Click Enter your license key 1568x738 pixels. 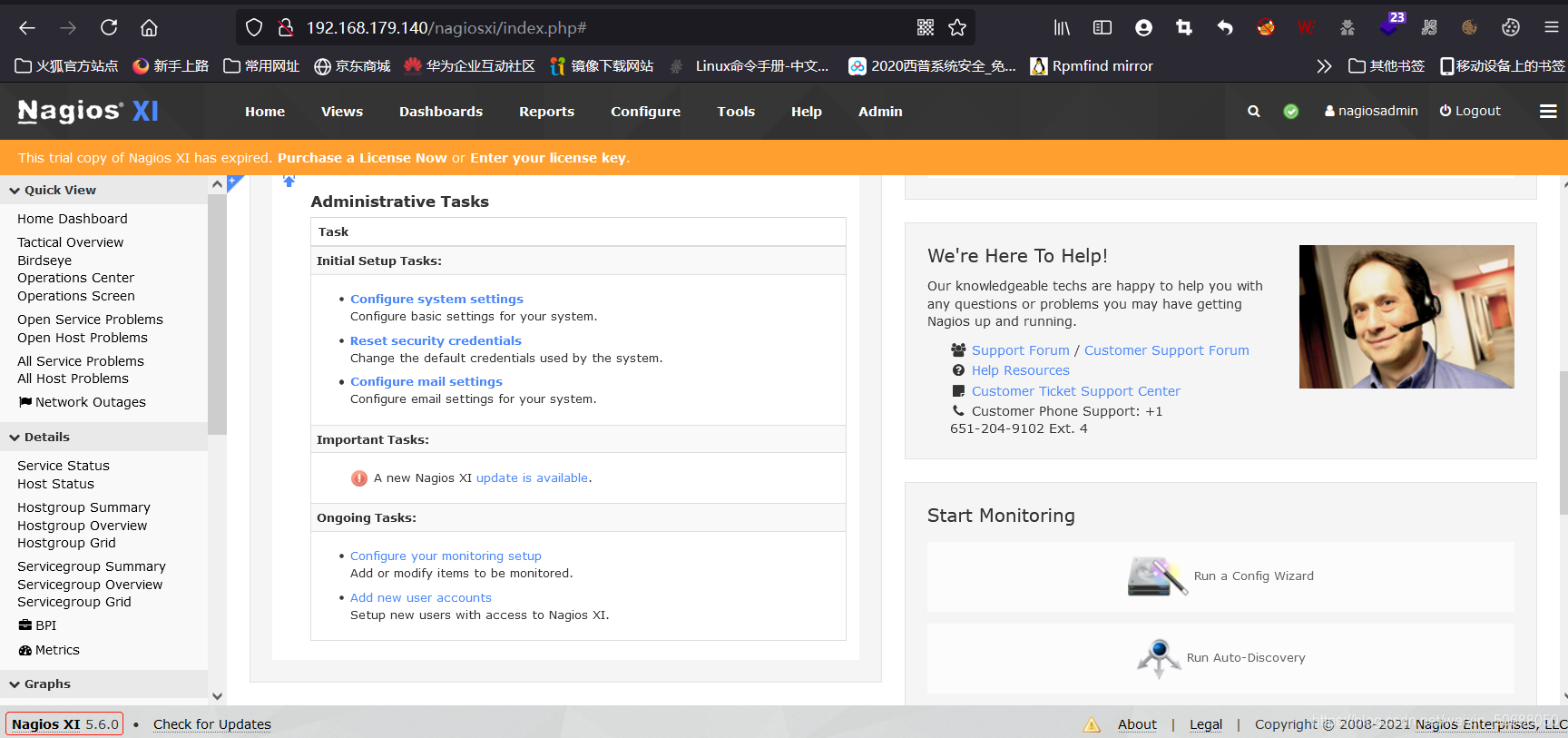[548, 158]
